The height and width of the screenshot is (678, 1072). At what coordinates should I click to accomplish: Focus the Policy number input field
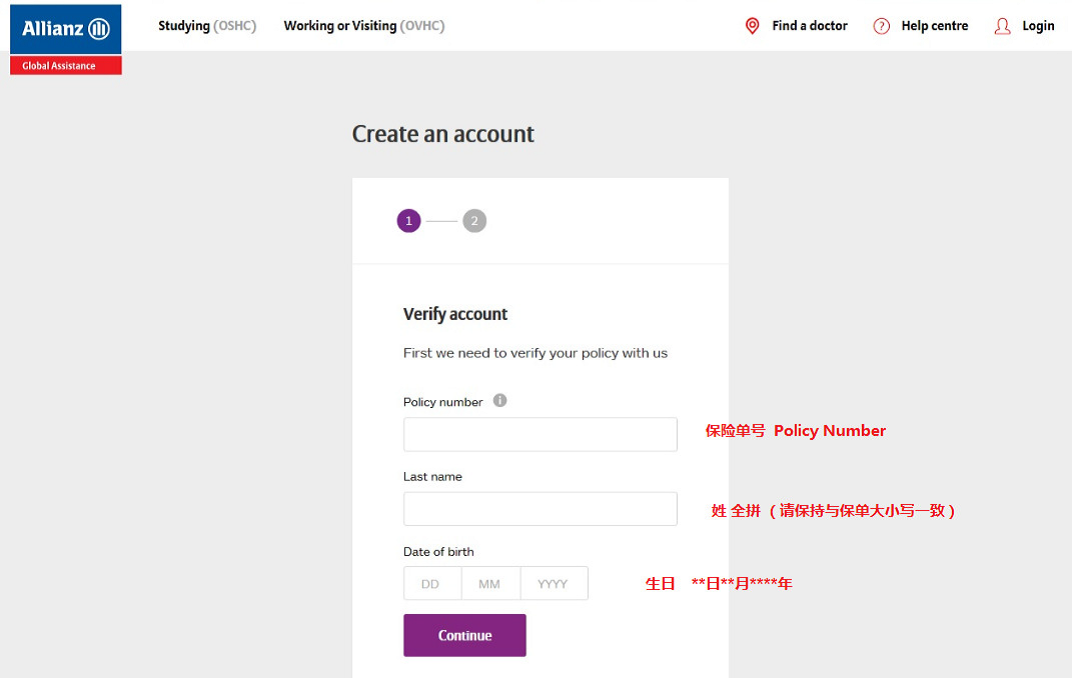point(540,434)
